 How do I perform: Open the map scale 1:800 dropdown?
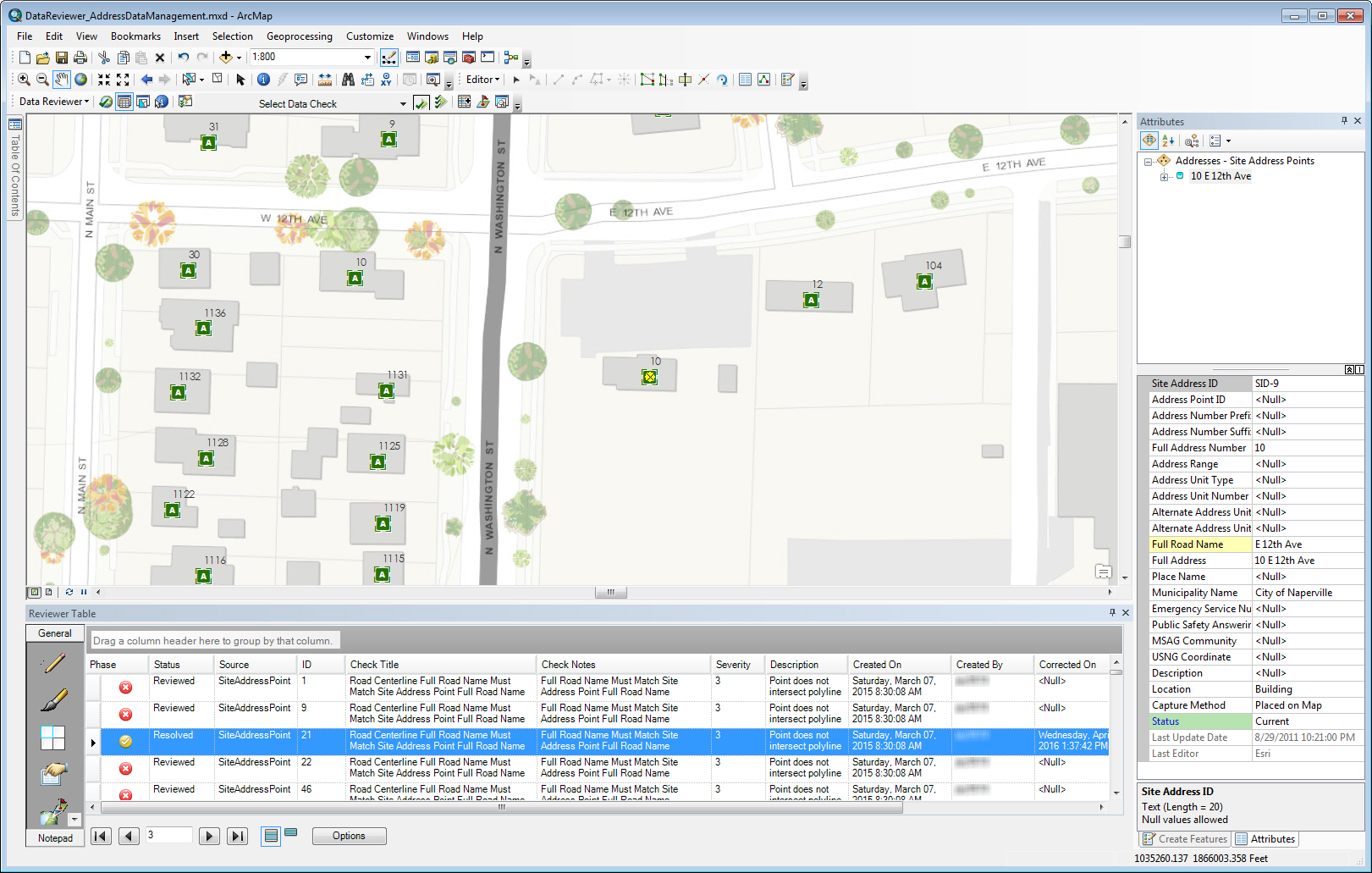[367, 58]
